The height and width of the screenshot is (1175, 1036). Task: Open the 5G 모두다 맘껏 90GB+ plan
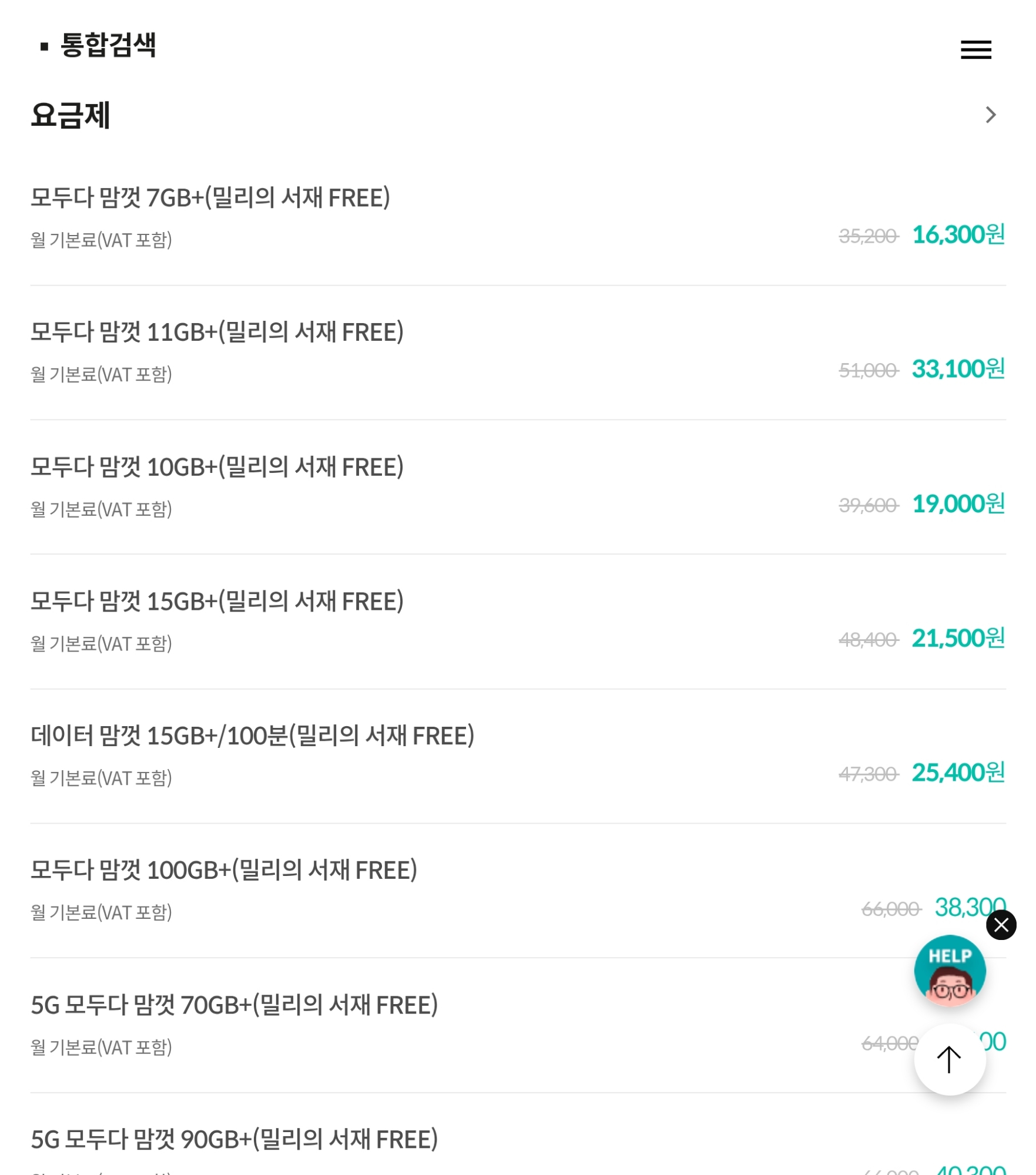pyautogui.click(x=234, y=1140)
